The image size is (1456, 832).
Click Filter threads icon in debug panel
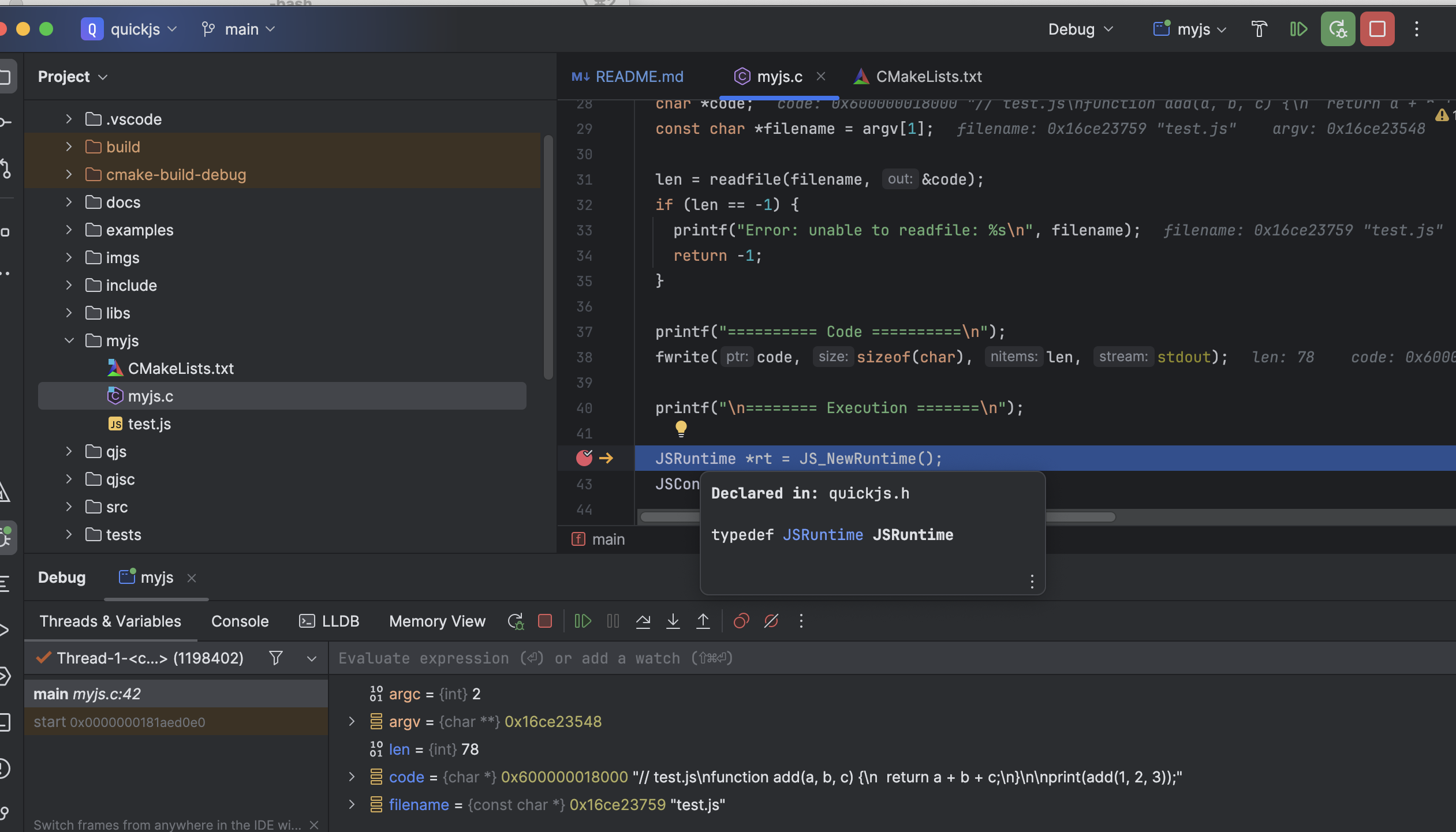[276, 658]
